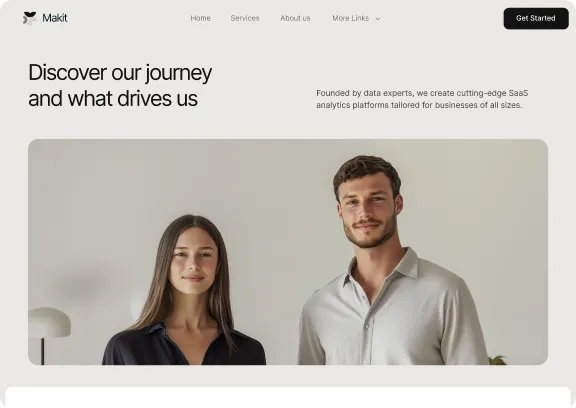The image size is (576, 408).
Task: Open the About us page
Action: tap(295, 18)
